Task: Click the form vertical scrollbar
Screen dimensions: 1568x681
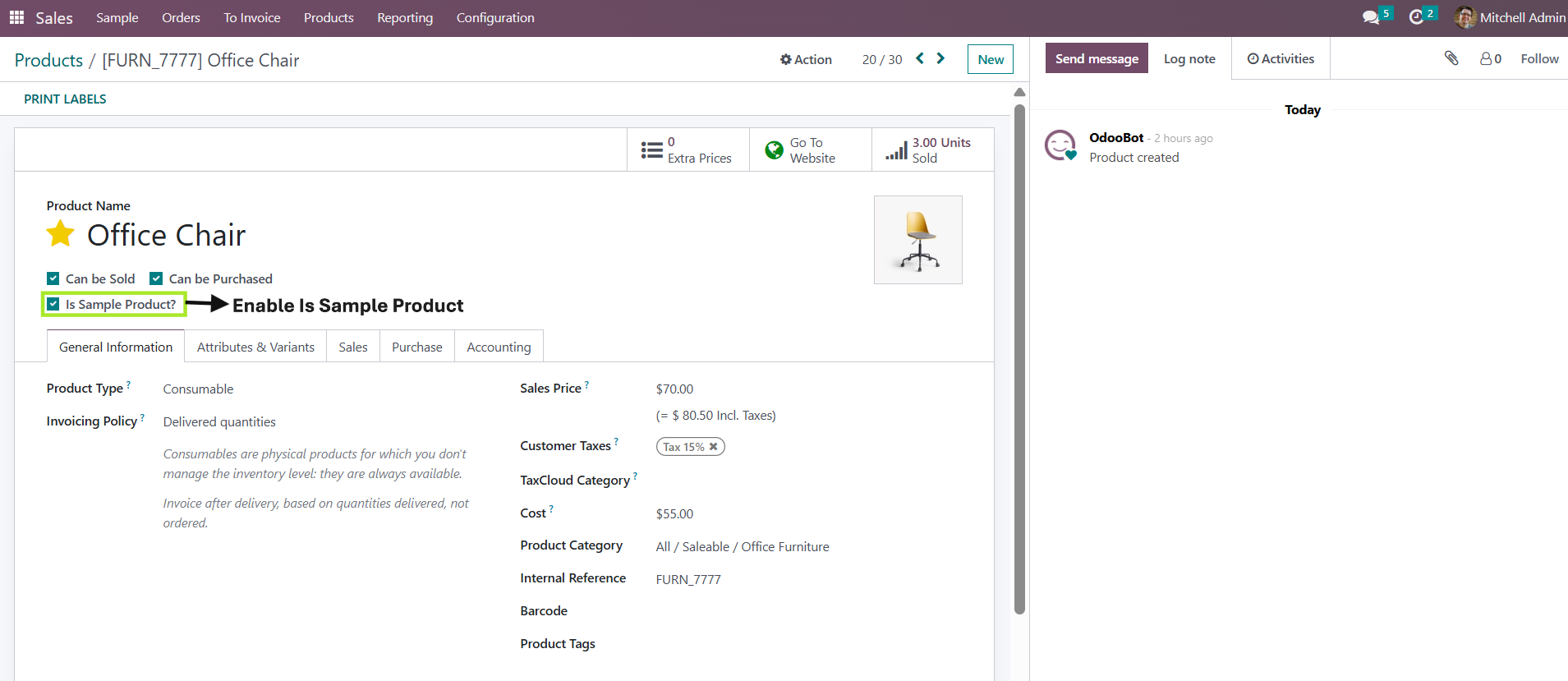Action: pos(1019,358)
